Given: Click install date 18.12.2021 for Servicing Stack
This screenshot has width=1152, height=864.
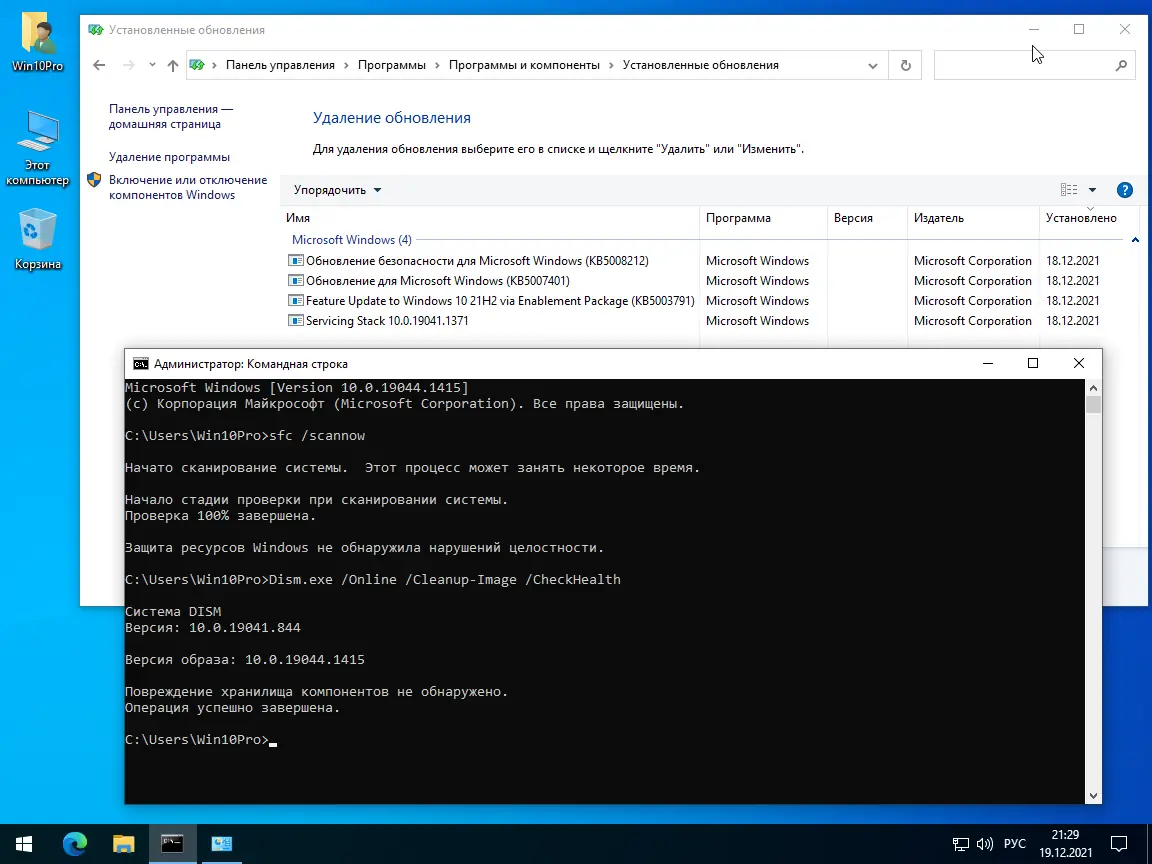Looking at the screenshot, I should [x=1073, y=321].
